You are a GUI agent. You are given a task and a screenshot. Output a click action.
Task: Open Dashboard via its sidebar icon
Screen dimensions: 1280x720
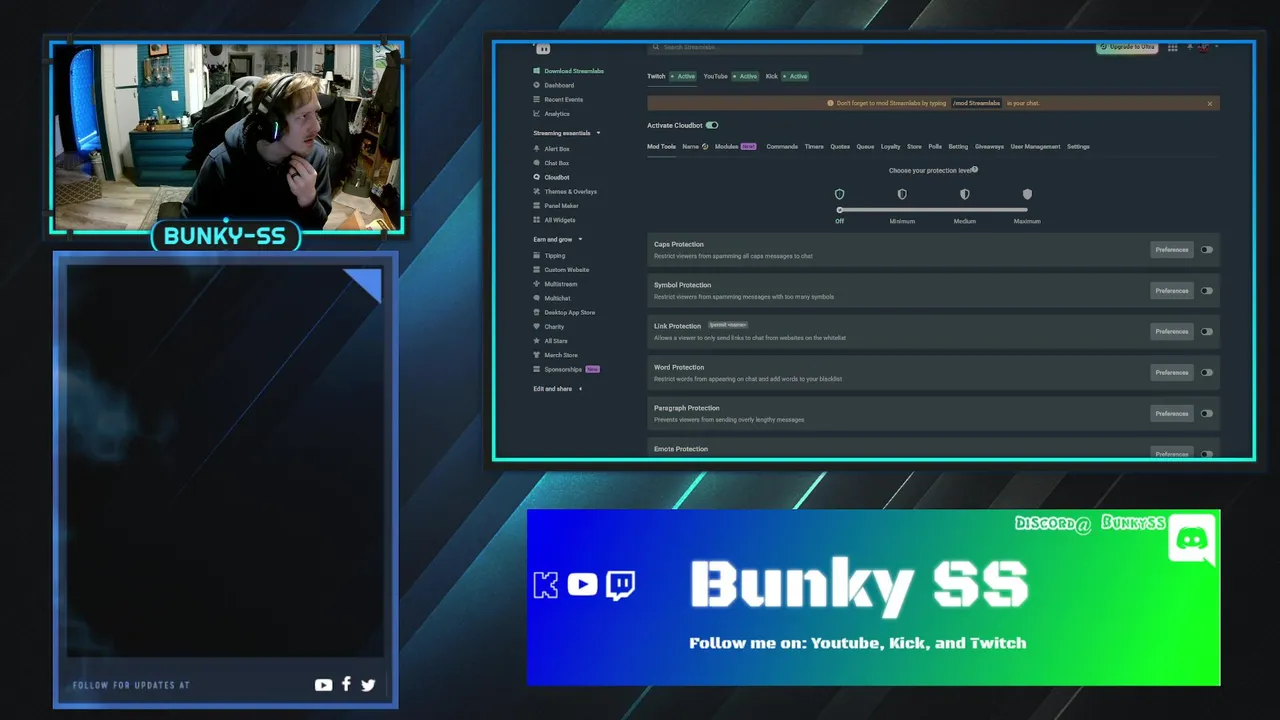coord(537,85)
